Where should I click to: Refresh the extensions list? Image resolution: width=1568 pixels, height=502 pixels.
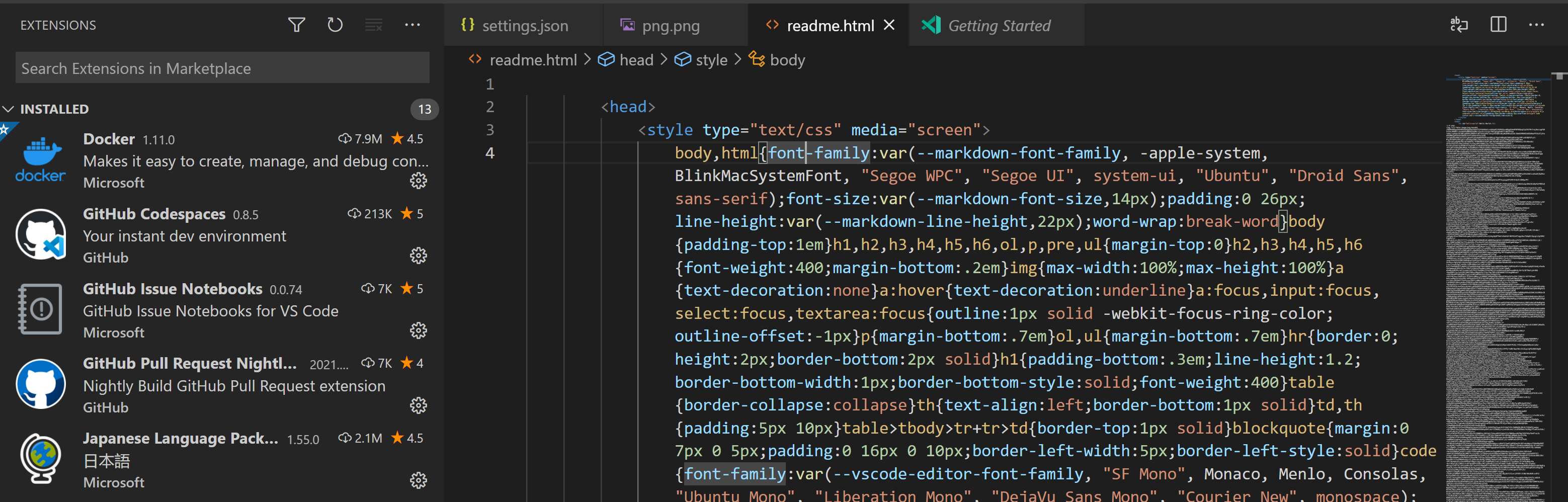pyautogui.click(x=336, y=25)
